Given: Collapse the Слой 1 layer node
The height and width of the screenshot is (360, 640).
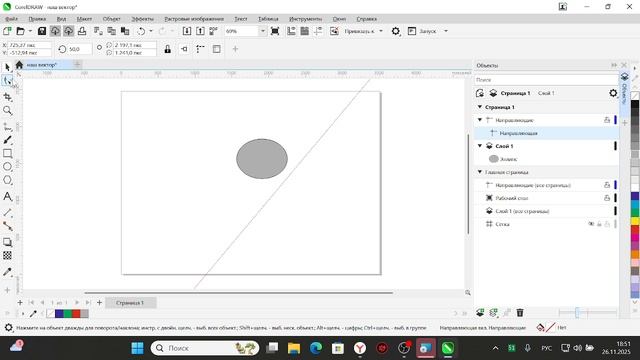Looking at the screenshot, I should (x=480, y=146).
